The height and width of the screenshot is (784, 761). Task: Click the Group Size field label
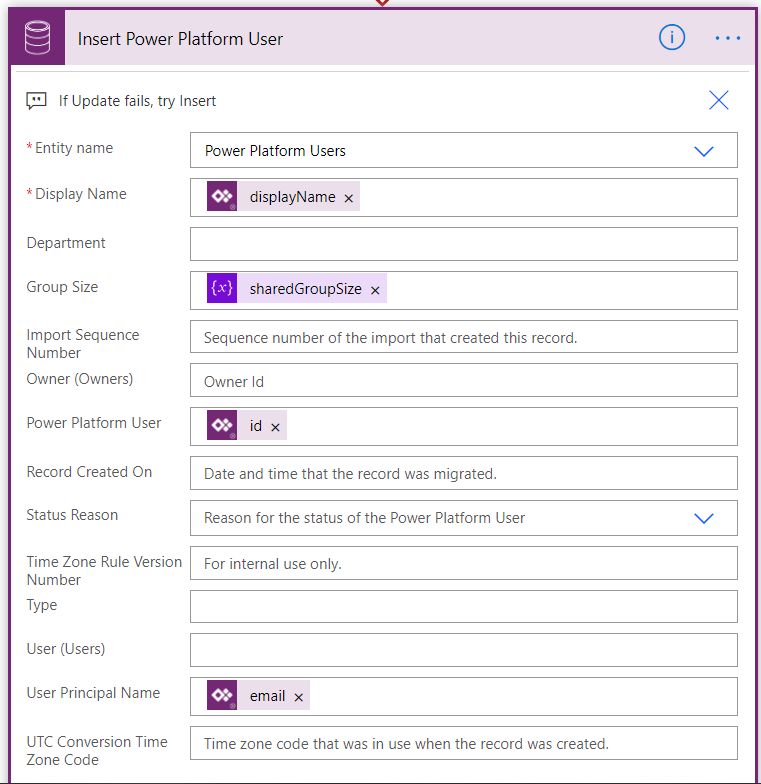click(x=62, y=287)
